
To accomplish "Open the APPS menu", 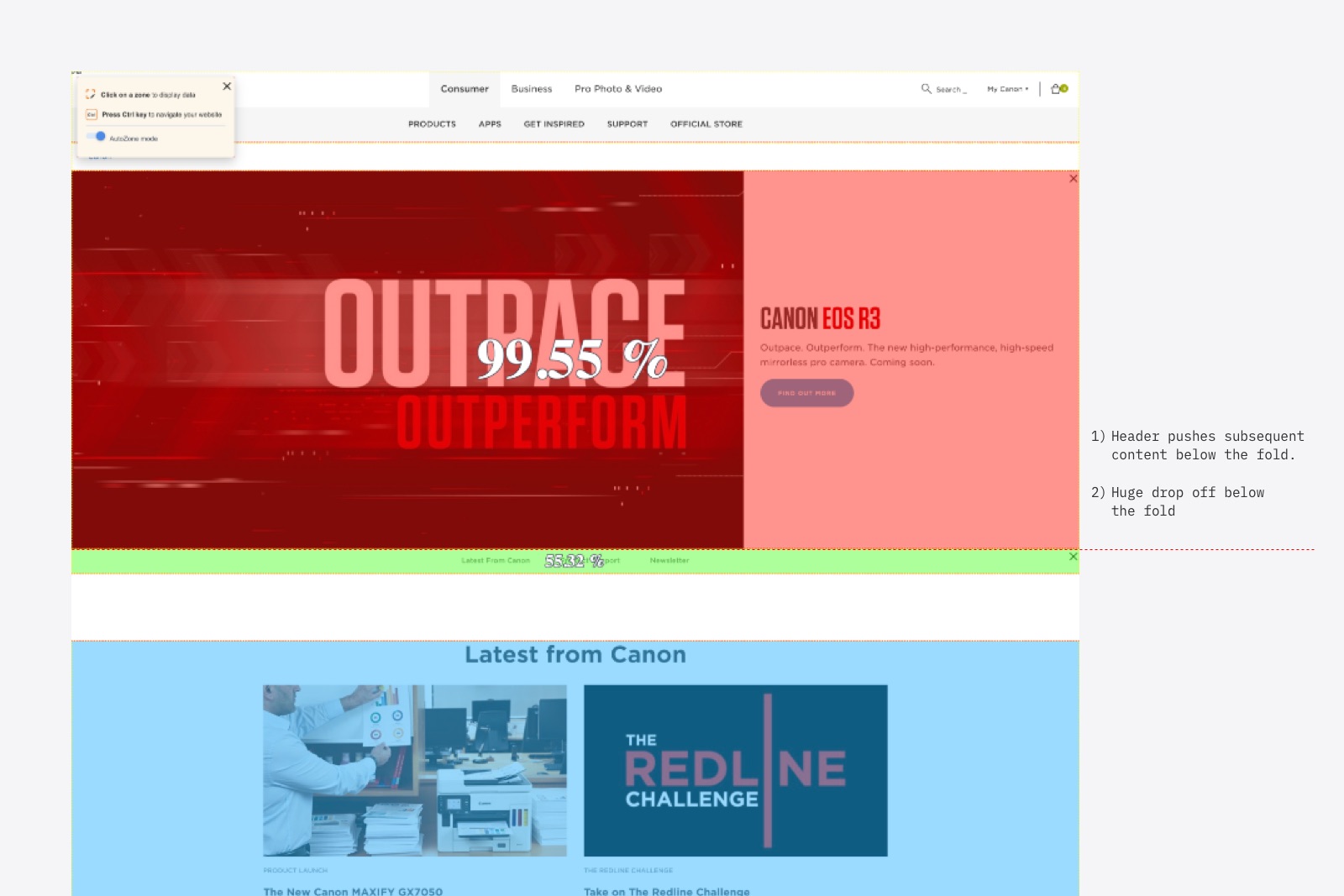I will [x=490, y=124].
